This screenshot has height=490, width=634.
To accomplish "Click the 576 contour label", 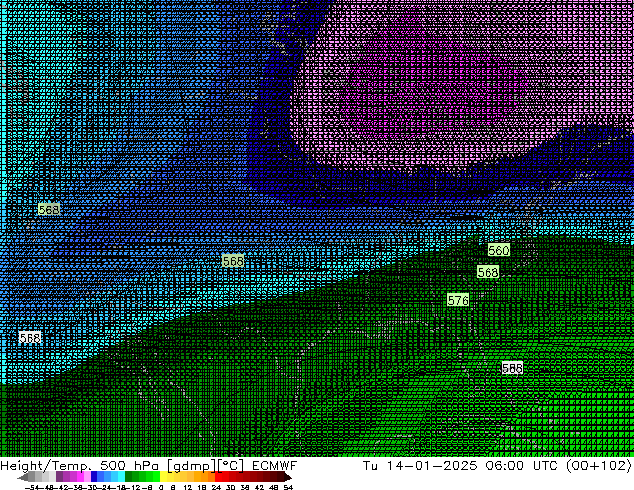I will click(x=458, y=300).
